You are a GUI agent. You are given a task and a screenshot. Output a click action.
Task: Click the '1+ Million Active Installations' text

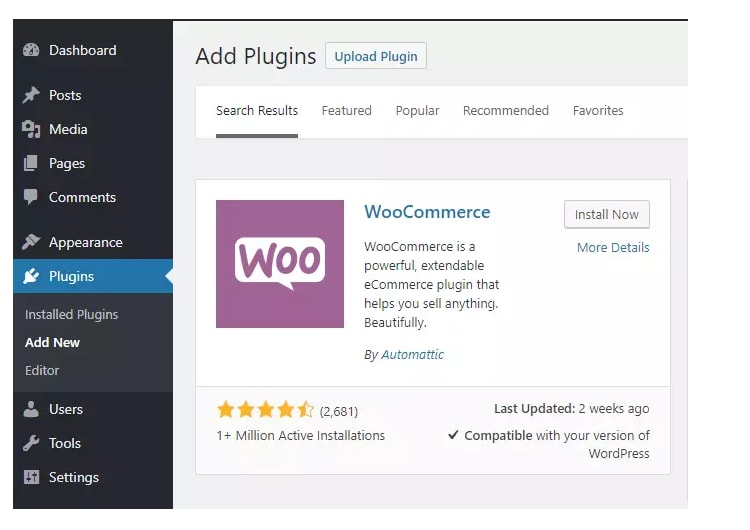(x=300, y=435)
